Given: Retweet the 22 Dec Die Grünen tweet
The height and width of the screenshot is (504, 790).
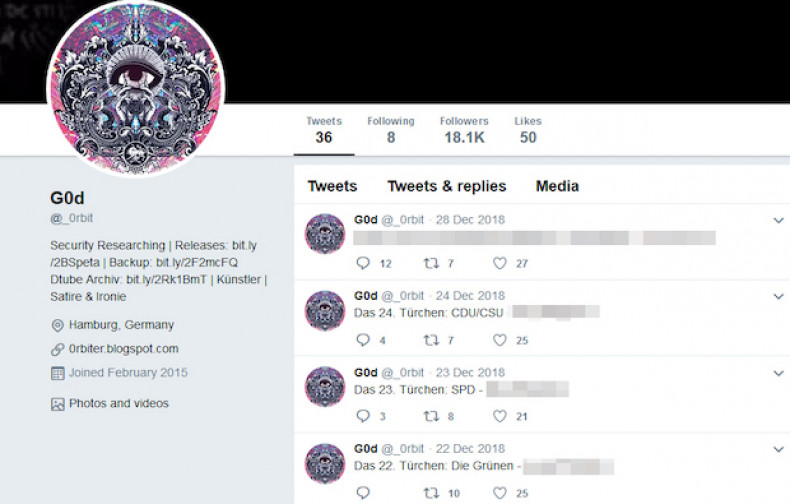Looking at the screenshot, I should tap(431, 493).
